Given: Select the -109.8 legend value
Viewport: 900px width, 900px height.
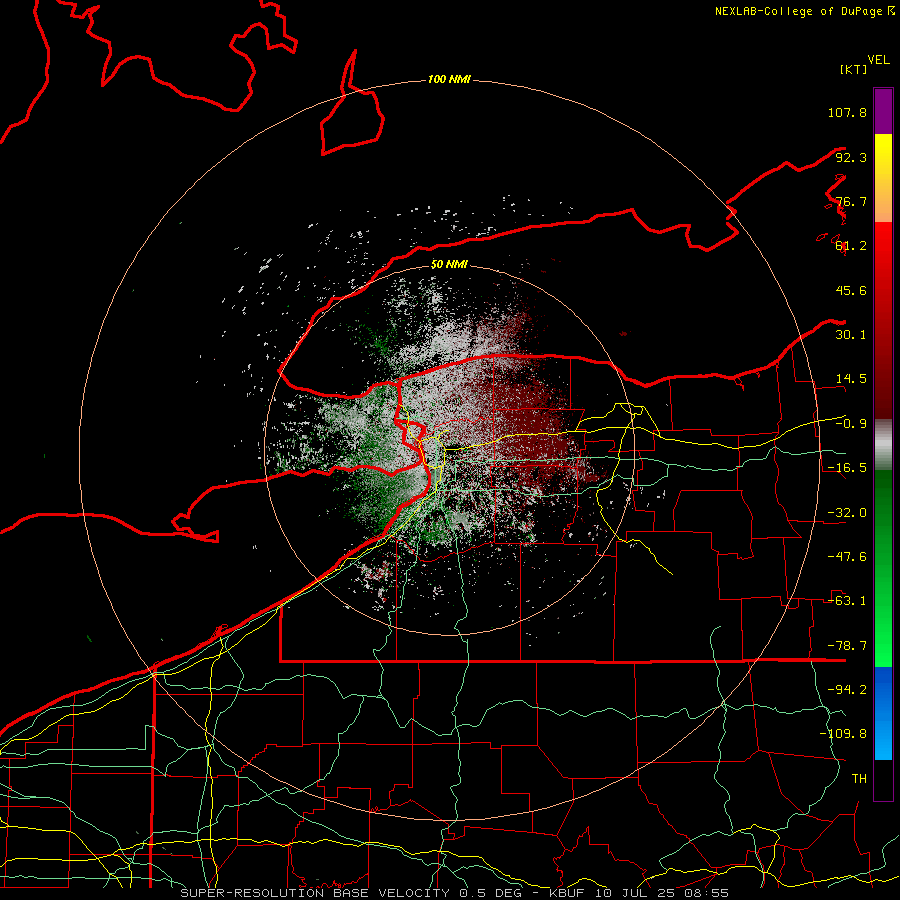Looking at the screenshot, I should (843, 734).
